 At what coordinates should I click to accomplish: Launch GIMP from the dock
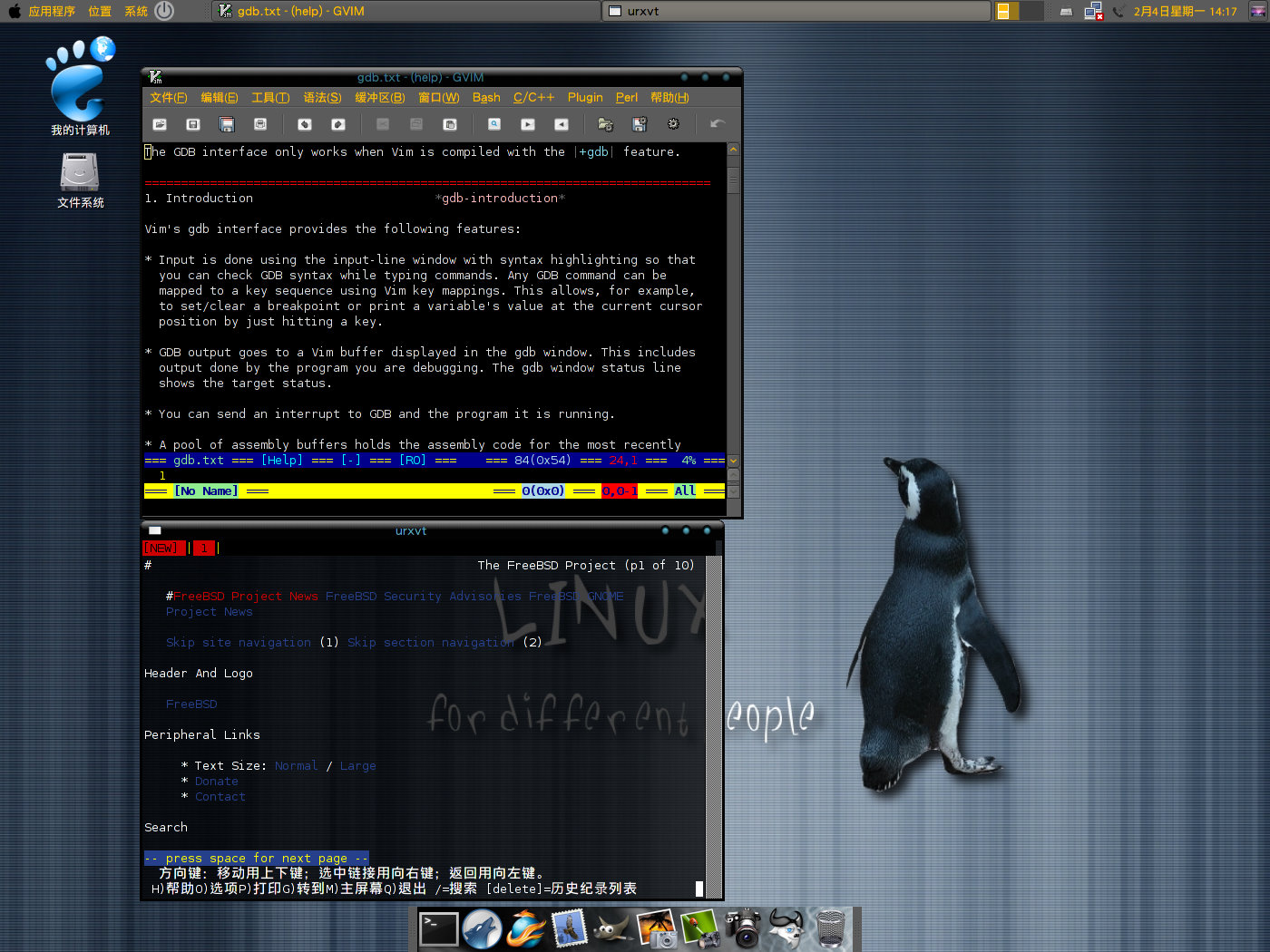click(x=612, y=928)
